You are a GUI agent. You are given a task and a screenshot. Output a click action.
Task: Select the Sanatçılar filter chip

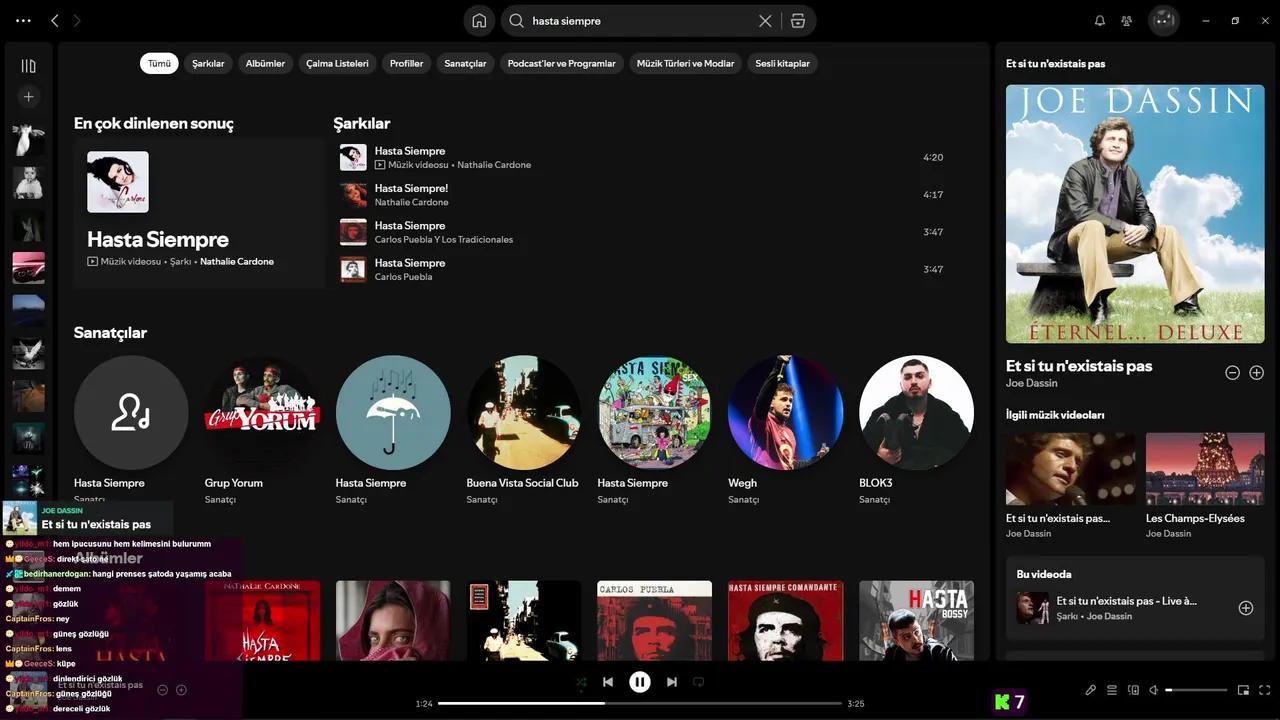(465, 63)
